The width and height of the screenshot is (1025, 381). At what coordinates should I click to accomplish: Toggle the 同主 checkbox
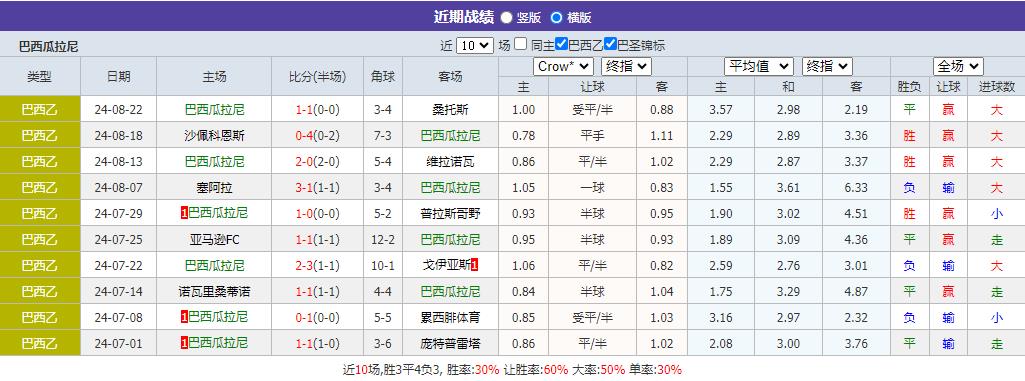(x=520, y=44)
